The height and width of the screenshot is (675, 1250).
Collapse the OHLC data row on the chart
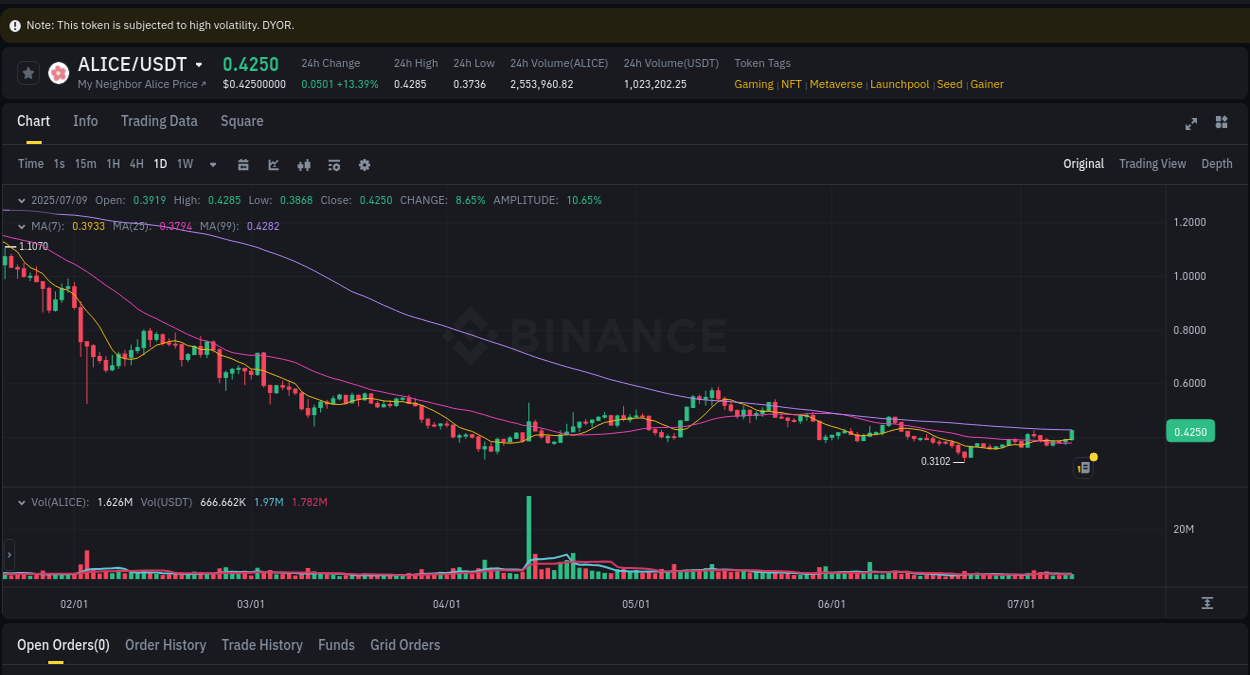(x=22, y=199)
